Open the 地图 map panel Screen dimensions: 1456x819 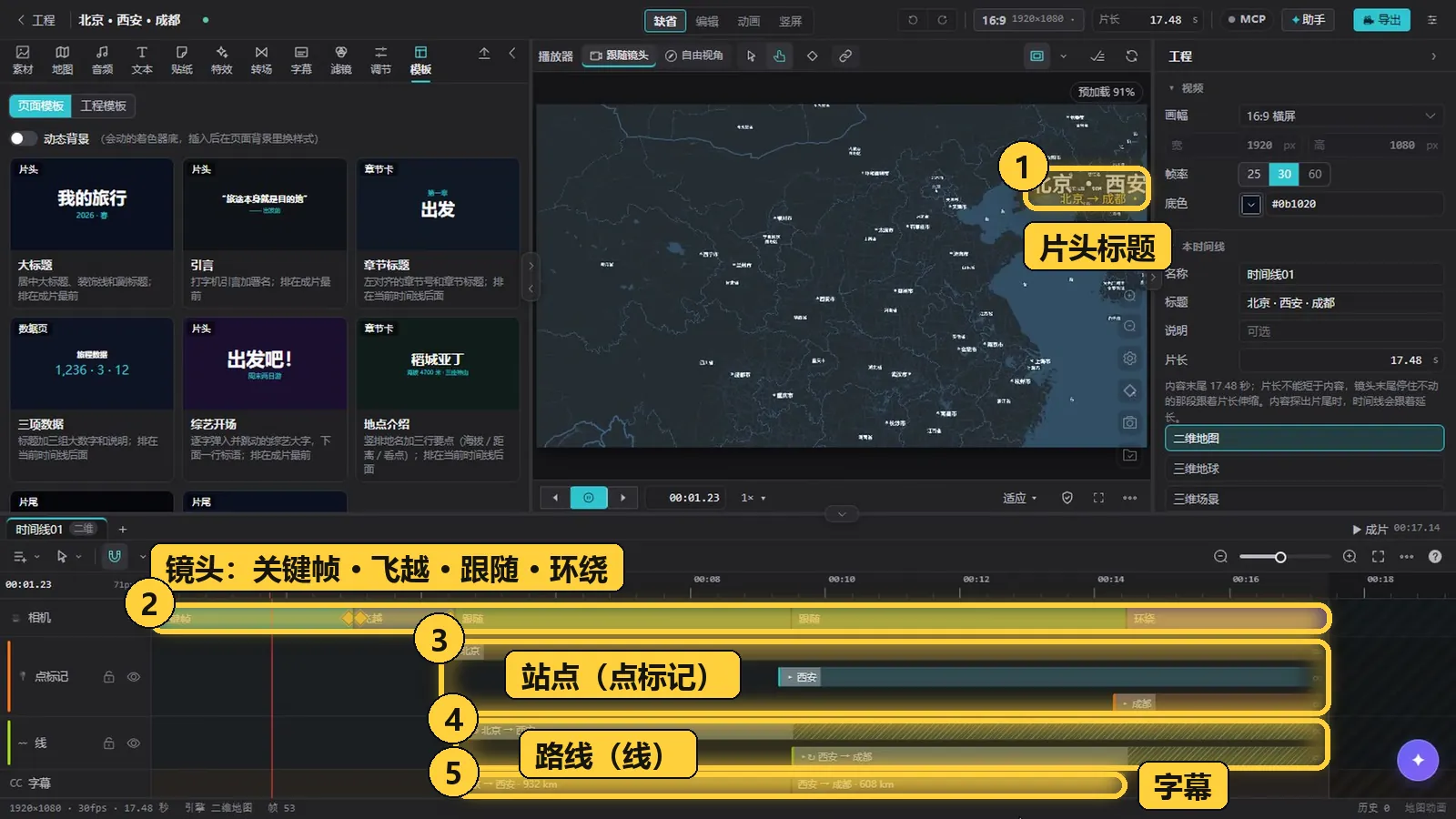click(x=62, y=60)
